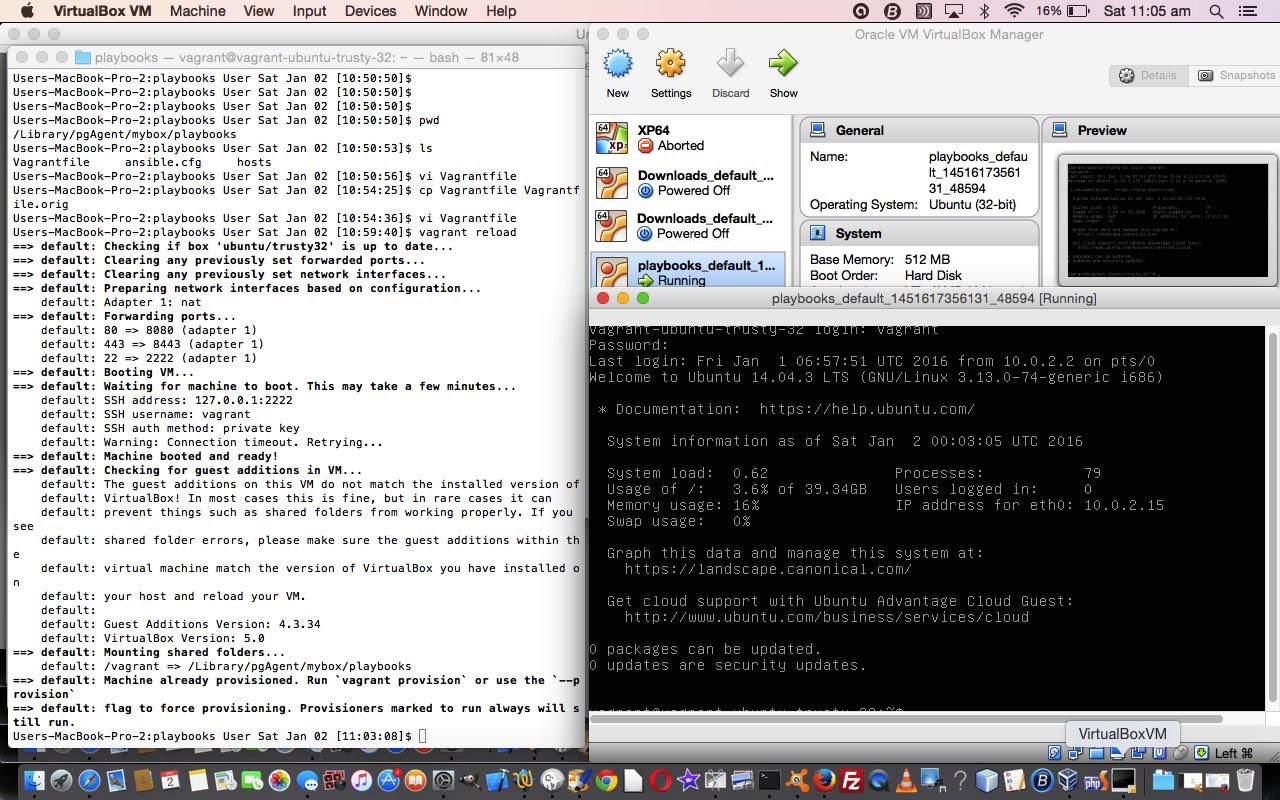The width and height of the screenshot is (1280, 800).
Task: Click the network adapter icon in VM status bar
Action: (x=1075, y=753)
